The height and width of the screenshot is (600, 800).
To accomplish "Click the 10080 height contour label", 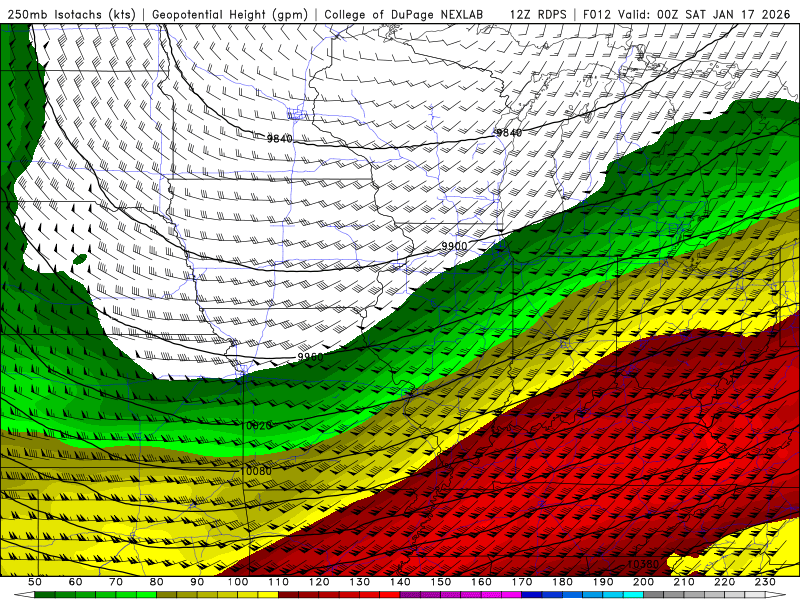I will [x=257, y=471].
